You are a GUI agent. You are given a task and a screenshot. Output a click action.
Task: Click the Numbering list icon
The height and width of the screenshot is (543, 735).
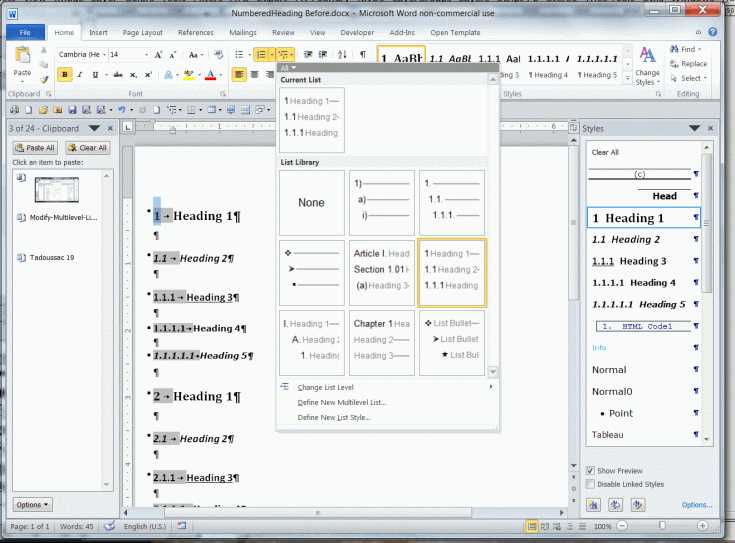(262, 55)
